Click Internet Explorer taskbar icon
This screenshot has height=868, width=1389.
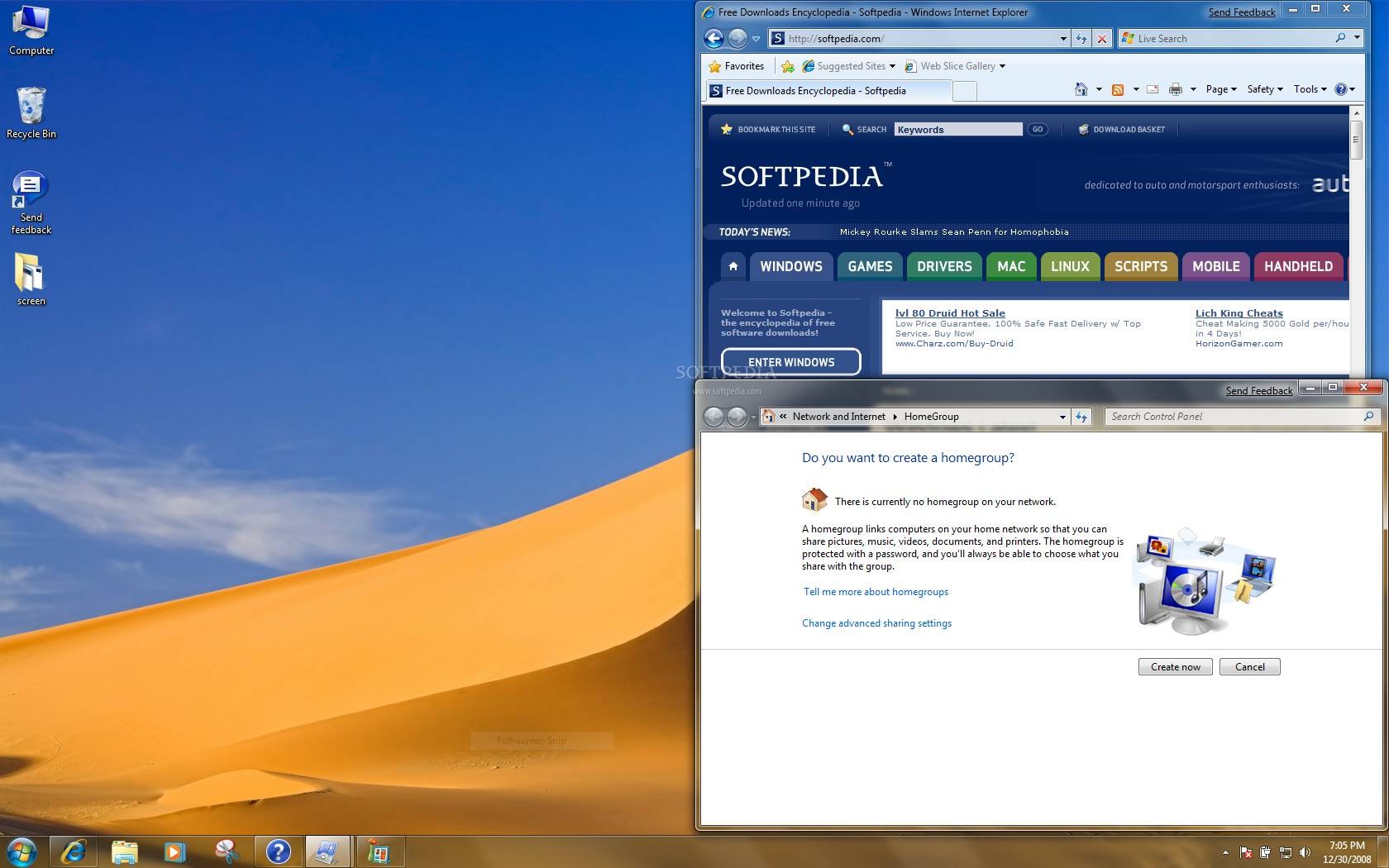(74, 851)
